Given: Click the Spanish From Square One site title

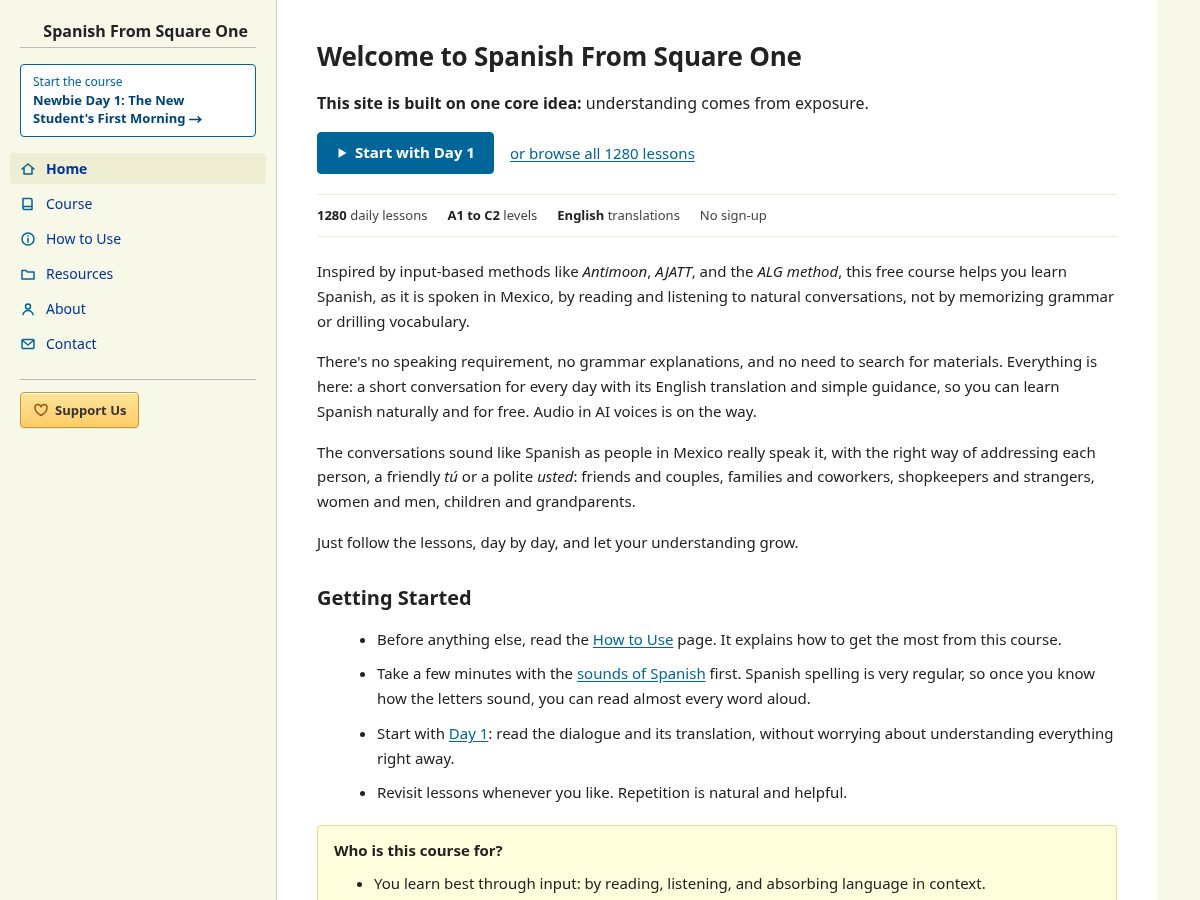Looking at the screenshot, I should pyautogui.click(x=145, y=31).
